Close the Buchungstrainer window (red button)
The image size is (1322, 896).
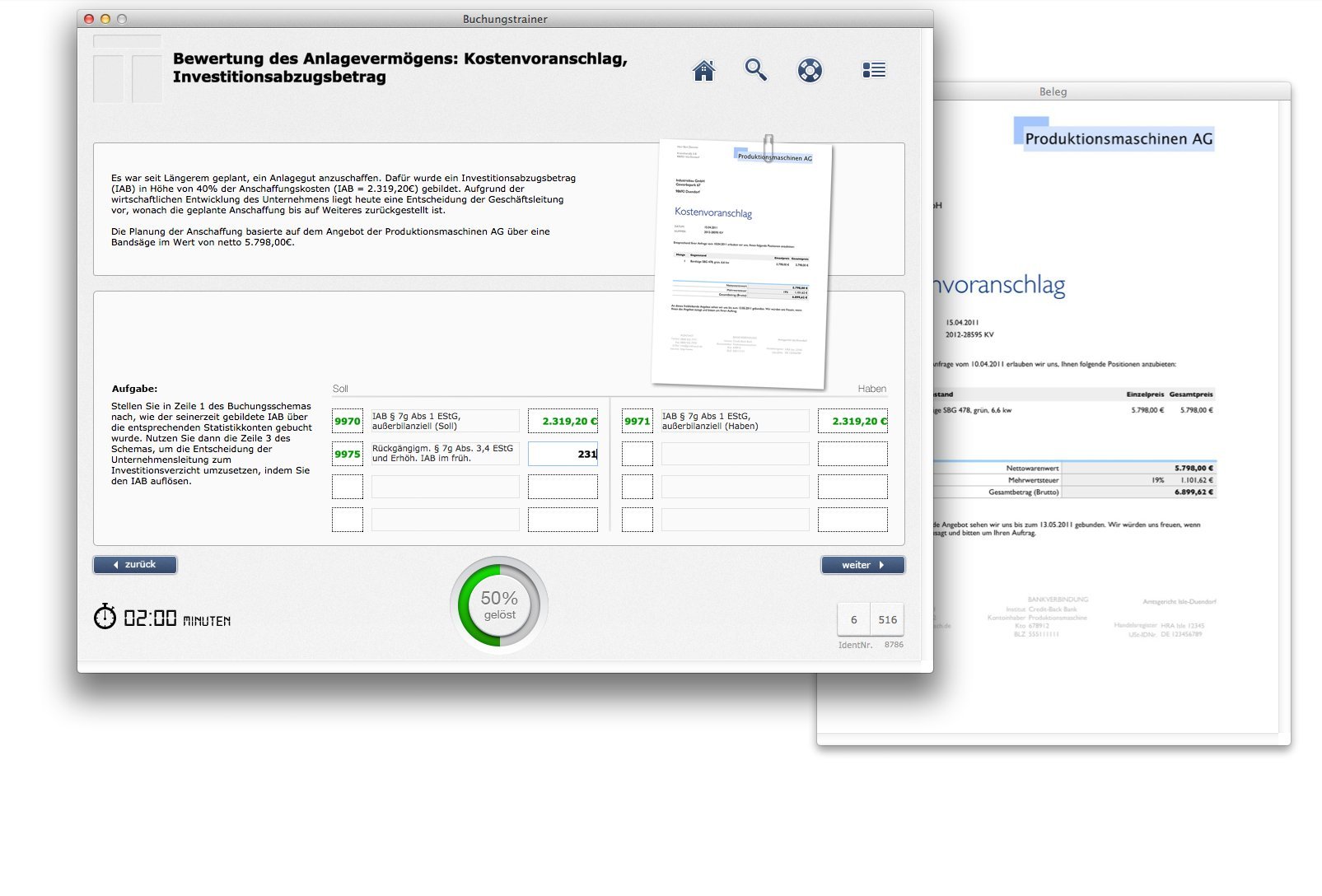(89, 19)
